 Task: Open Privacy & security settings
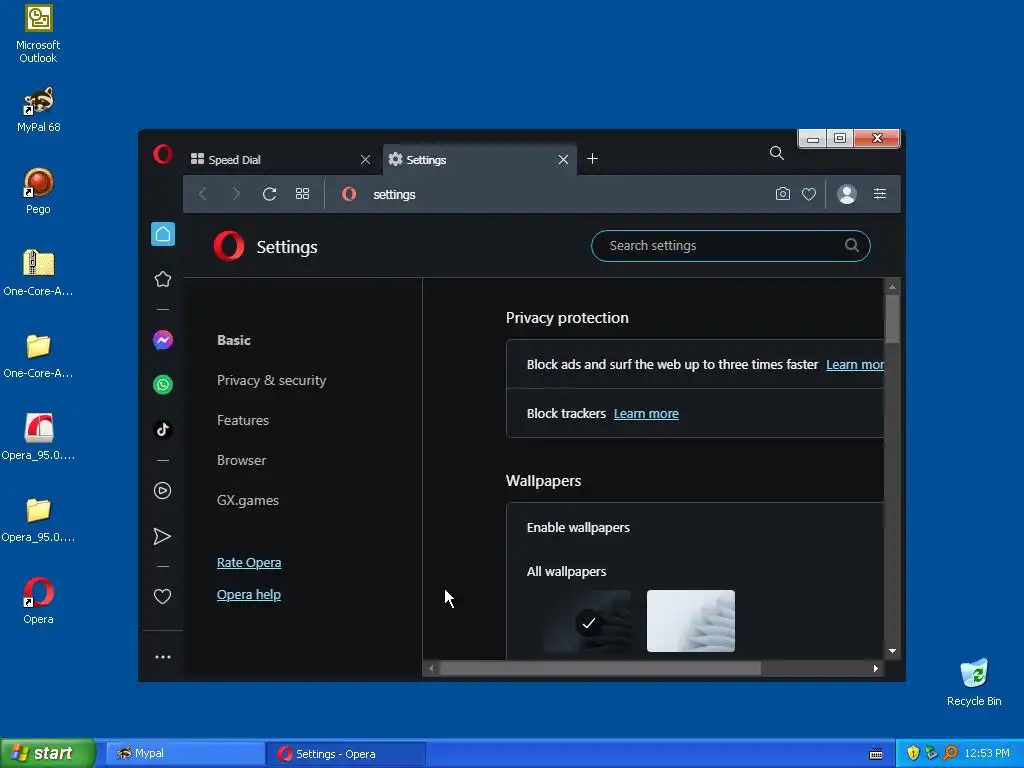click(271, 380)
